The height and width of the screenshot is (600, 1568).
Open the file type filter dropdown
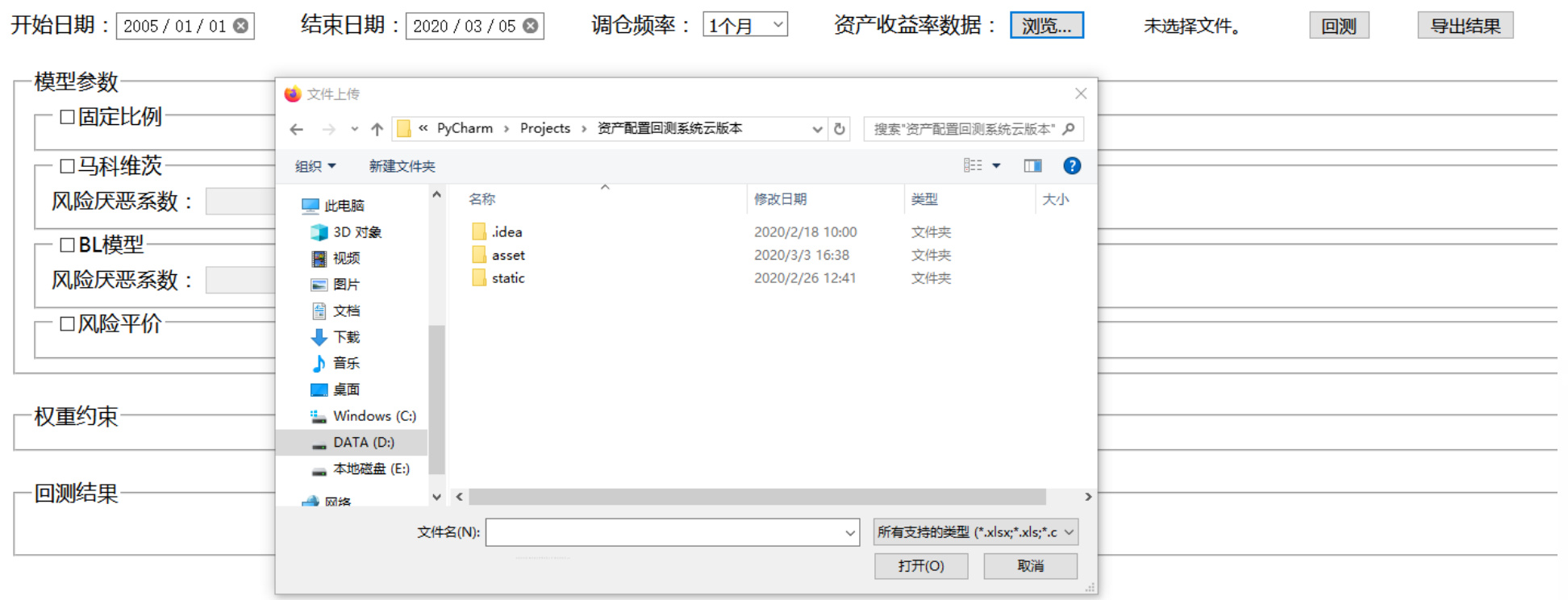(976, 532)
